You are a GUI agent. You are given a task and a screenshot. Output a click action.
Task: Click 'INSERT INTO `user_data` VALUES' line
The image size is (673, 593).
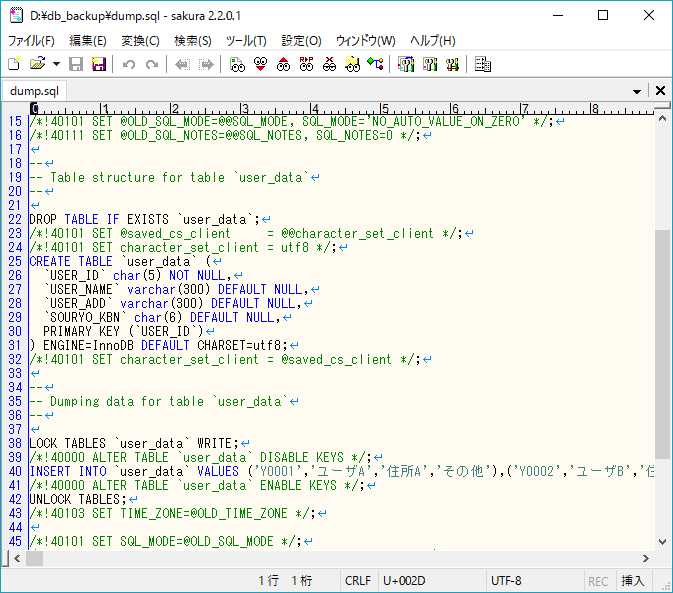point(342,471)
